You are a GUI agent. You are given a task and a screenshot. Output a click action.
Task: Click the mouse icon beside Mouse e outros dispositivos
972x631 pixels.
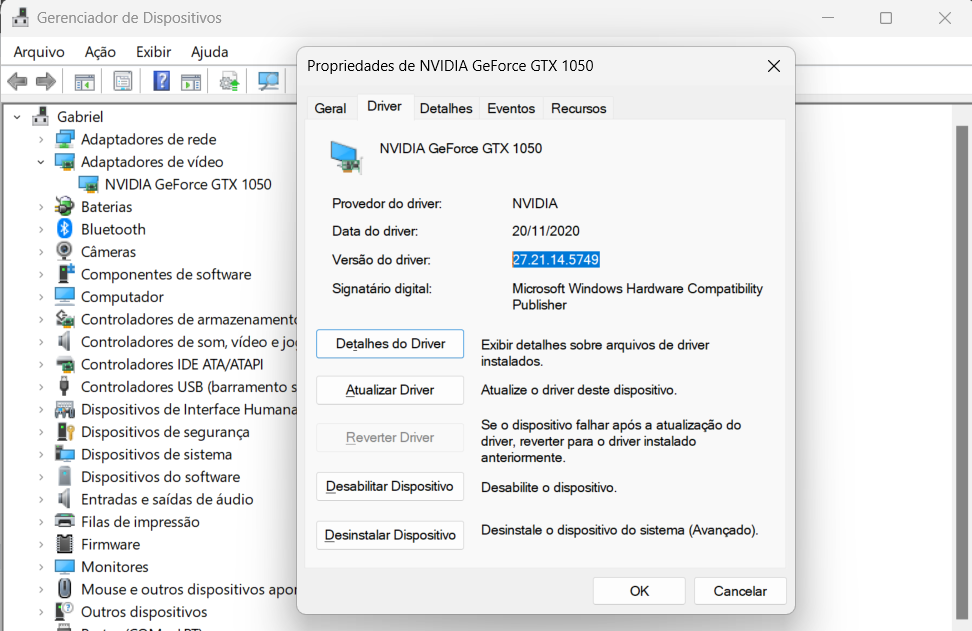[x=64, y=589]
